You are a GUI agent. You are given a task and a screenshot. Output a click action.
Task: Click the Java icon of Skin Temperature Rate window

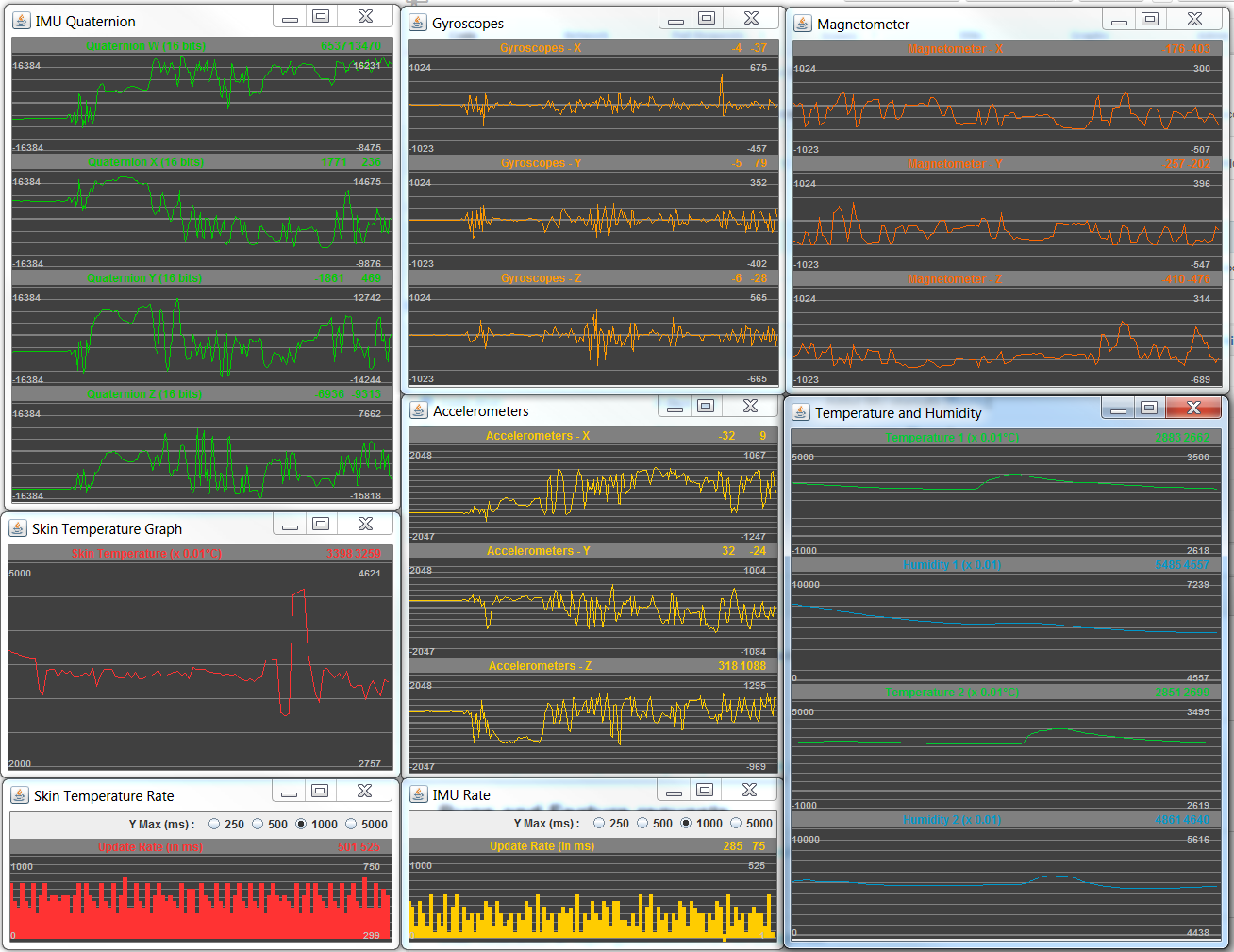(20, 795)
